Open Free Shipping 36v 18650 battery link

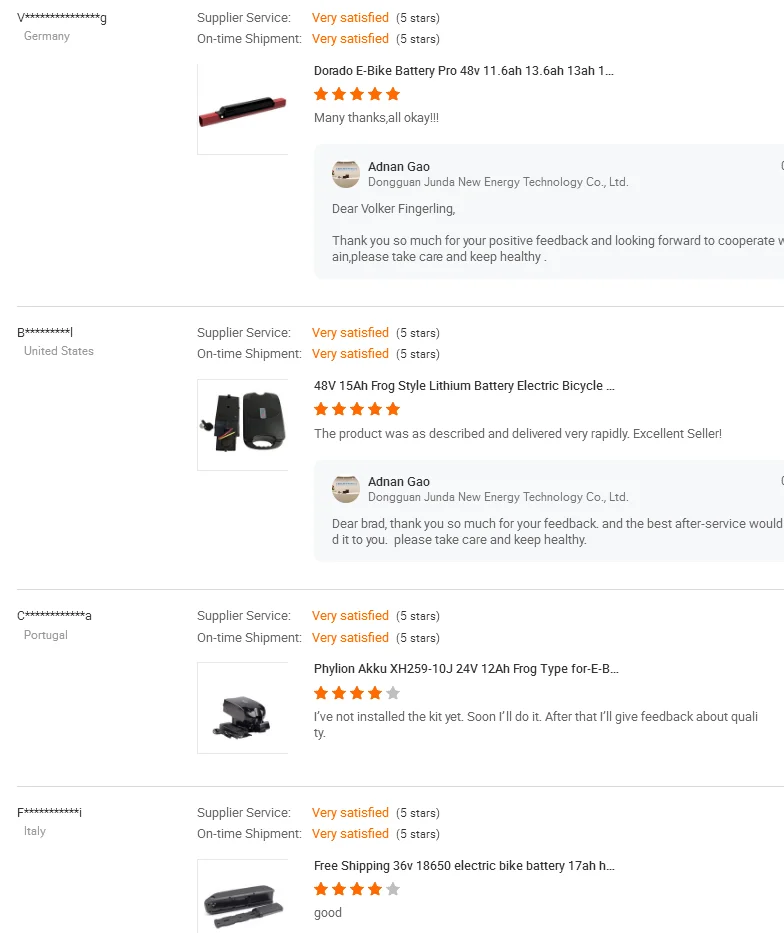point(464,866)
